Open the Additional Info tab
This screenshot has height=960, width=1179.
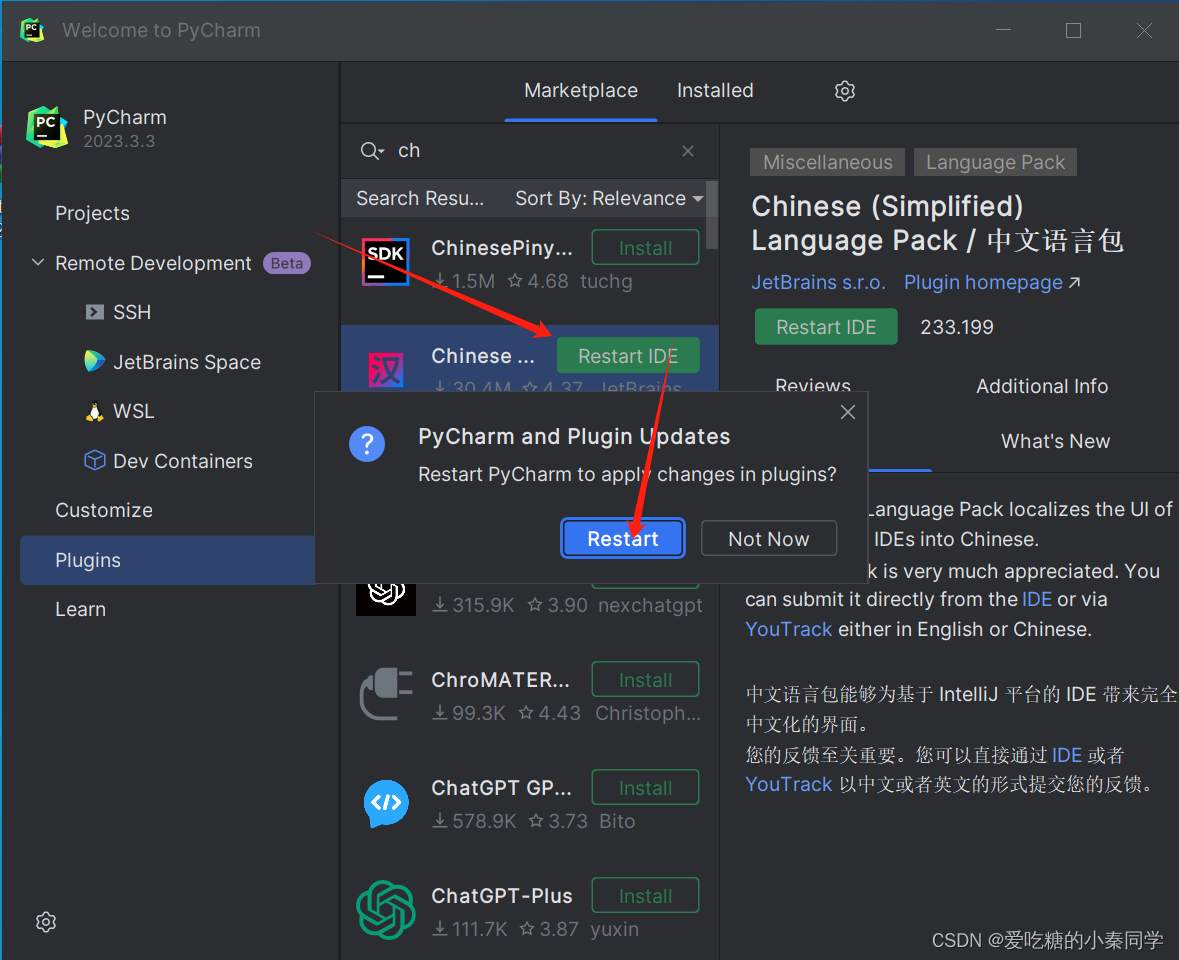click(x=1041, y=386)
